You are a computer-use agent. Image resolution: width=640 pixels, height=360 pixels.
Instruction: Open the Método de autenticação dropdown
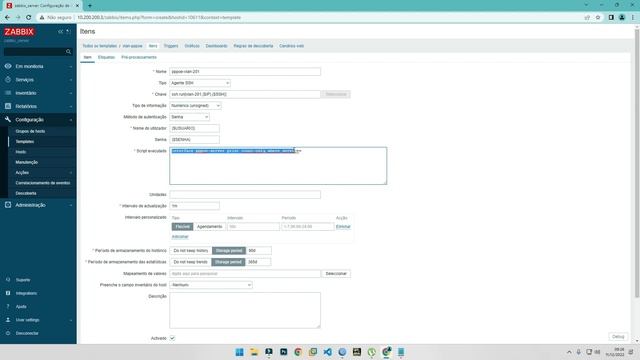click(189, 117)
